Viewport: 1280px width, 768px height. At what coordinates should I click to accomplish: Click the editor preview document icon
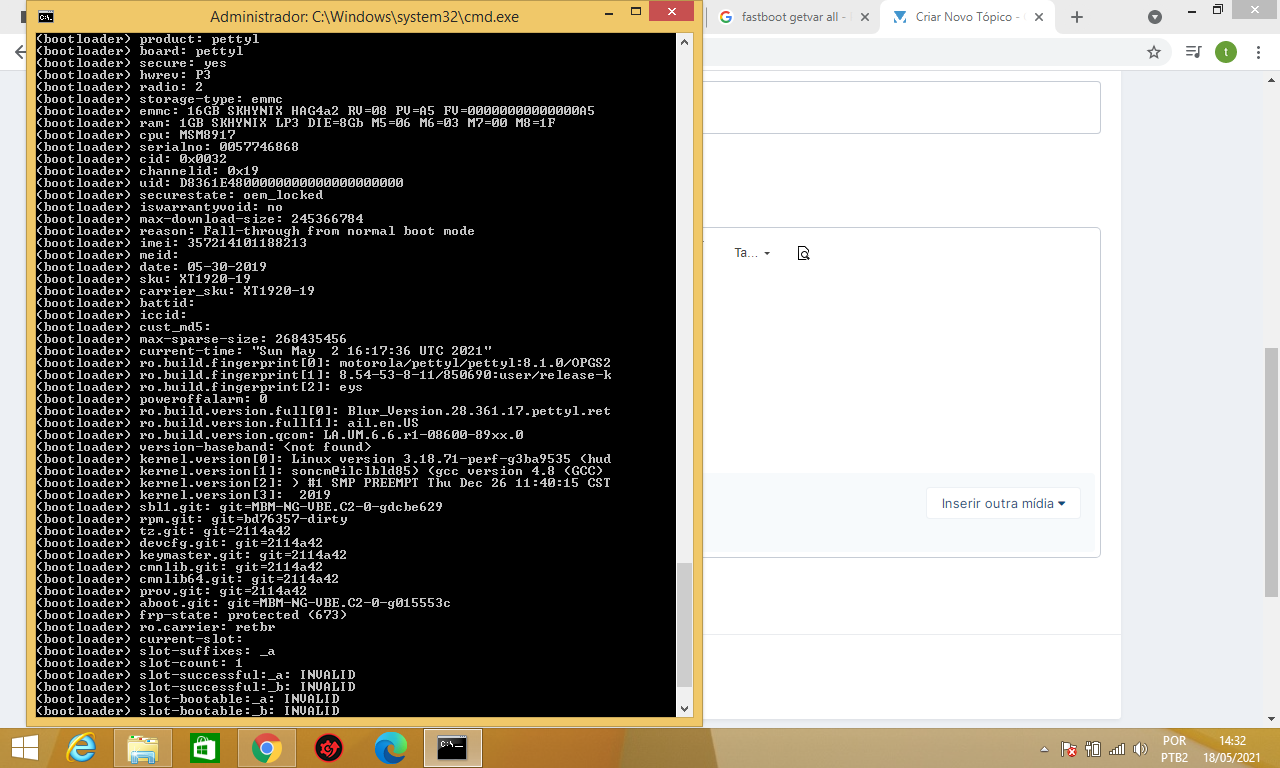pos(803,253)
